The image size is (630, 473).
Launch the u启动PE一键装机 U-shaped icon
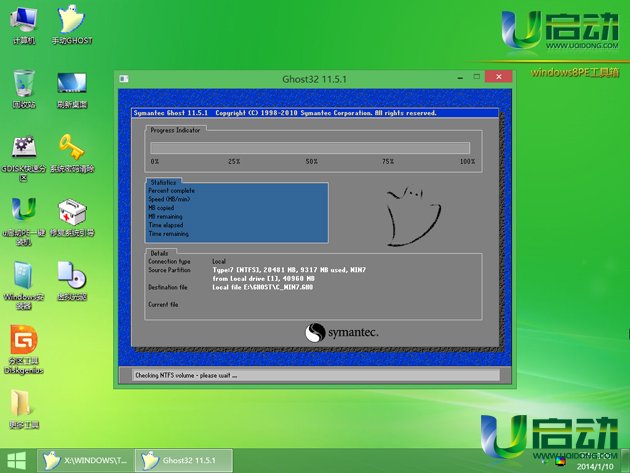coord(24,221)
